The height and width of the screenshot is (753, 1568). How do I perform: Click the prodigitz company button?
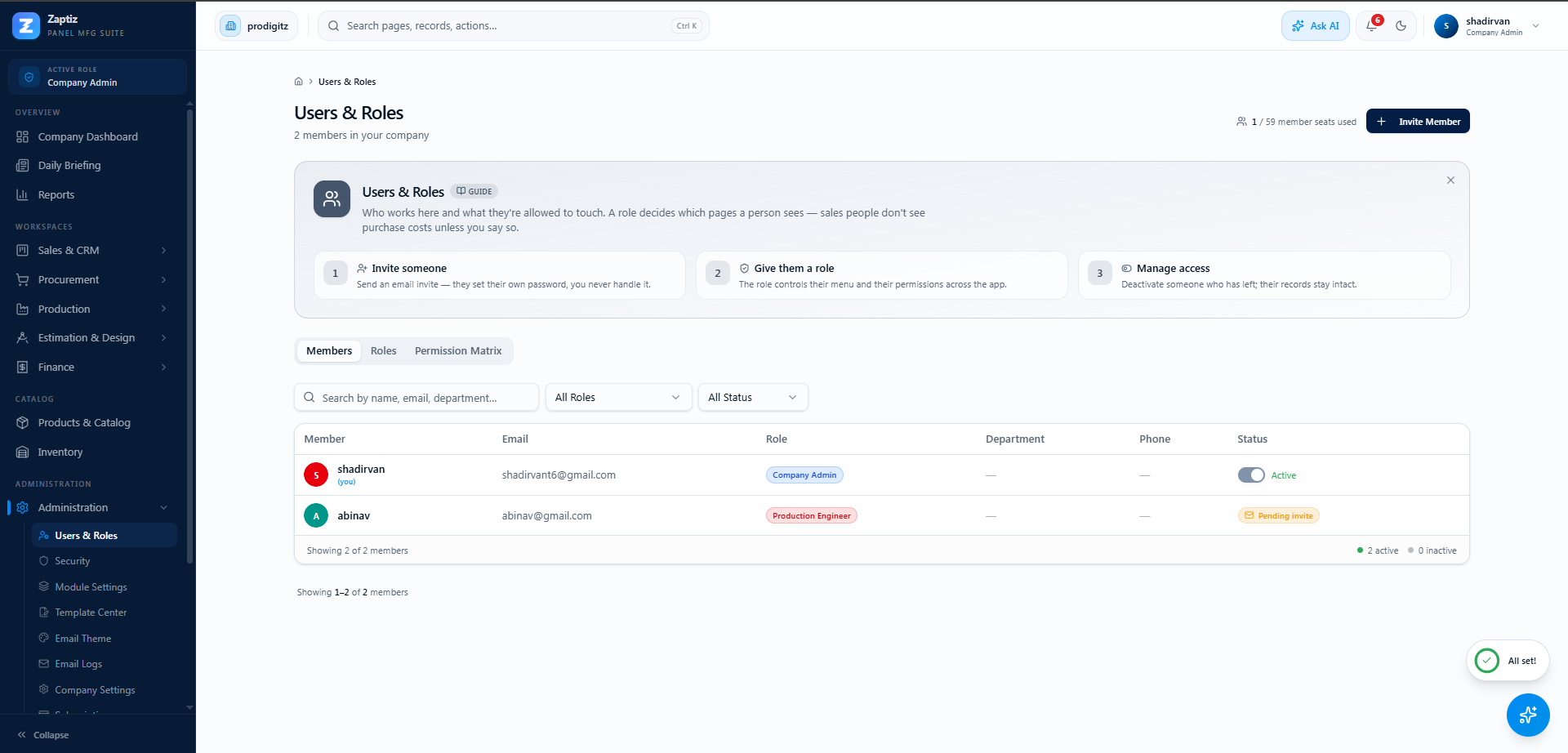pos(256,25)
